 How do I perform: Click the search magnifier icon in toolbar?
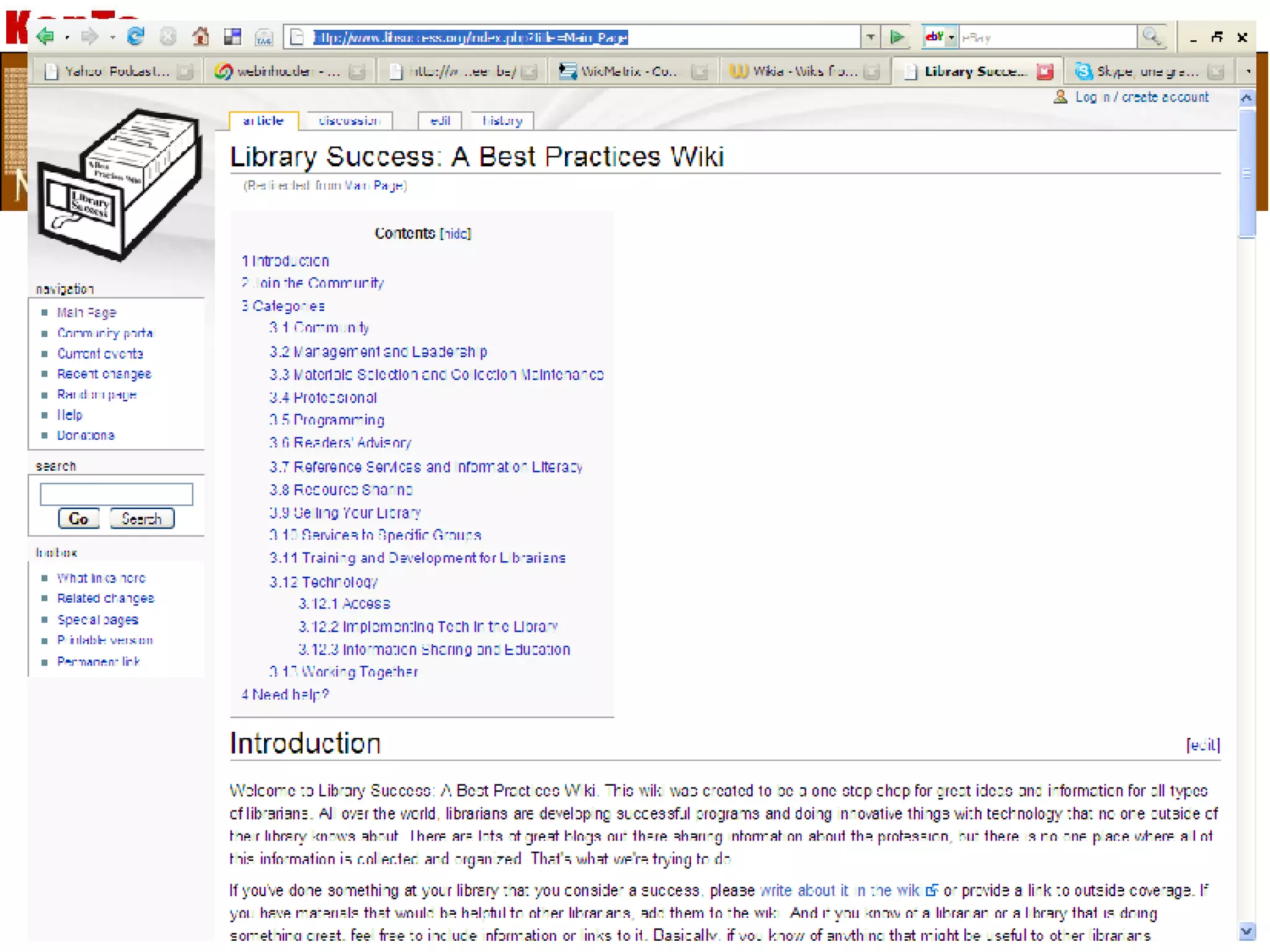pyautogui.click(x=1152, y=37)
